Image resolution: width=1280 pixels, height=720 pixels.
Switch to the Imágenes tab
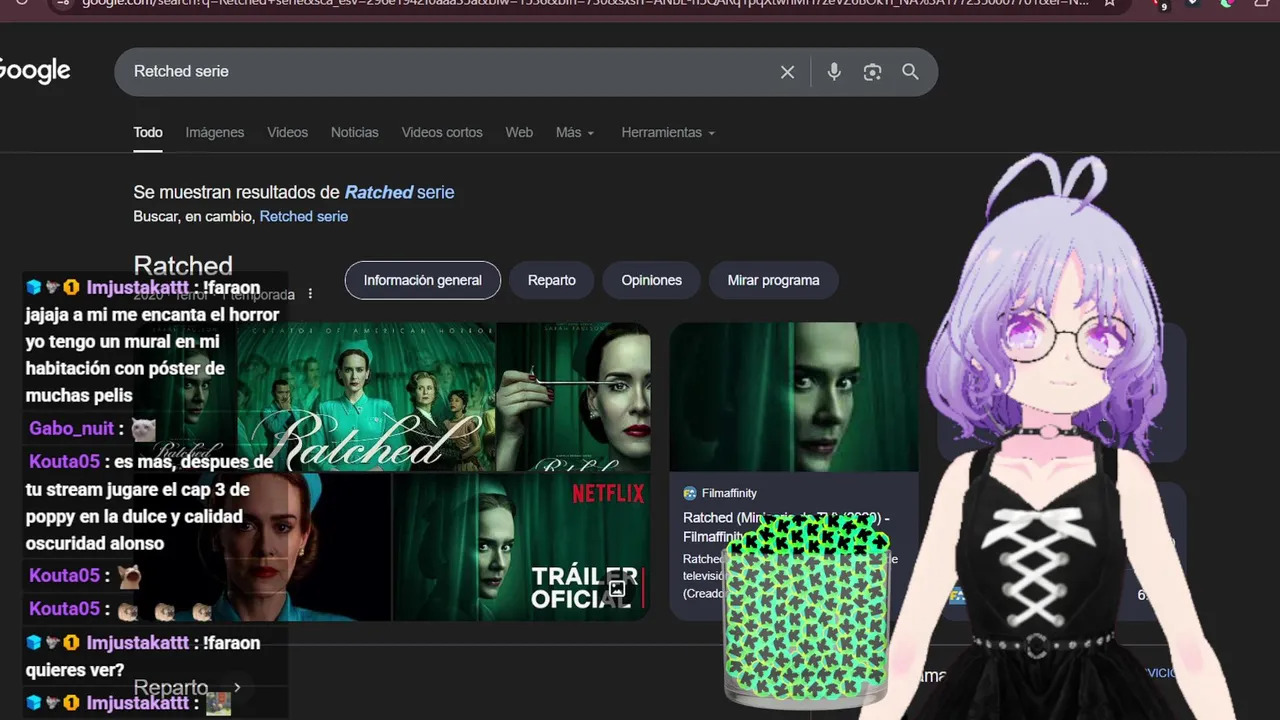tap(214, 132)
